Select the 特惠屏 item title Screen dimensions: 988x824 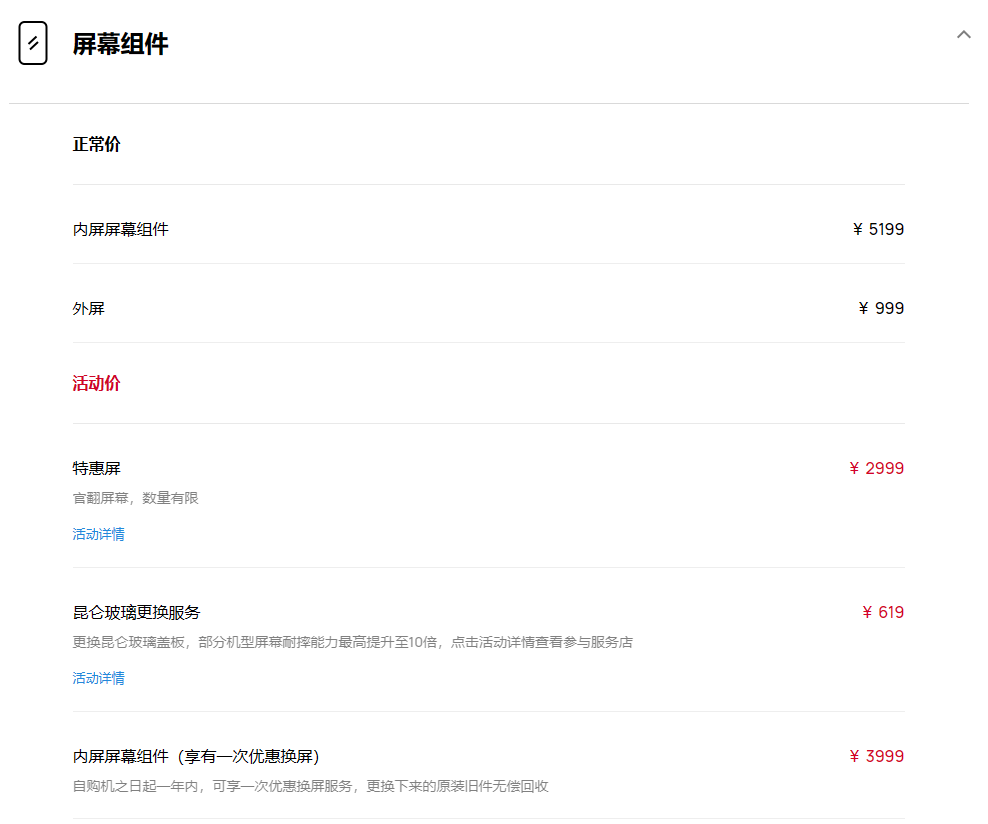[96, 468]
